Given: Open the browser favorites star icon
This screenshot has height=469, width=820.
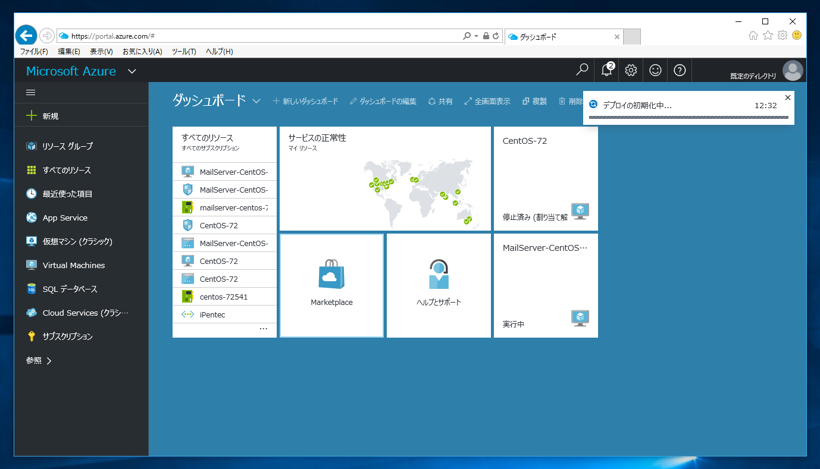Looking at the screenshot, I should tap(768, 36).
